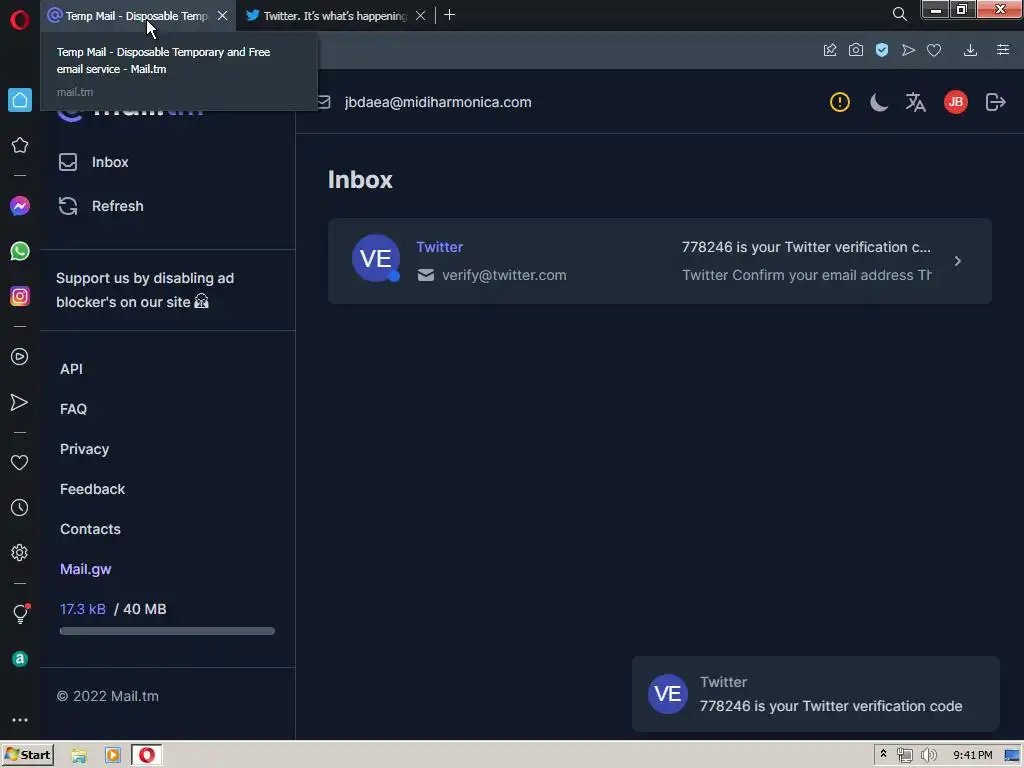
Task: Open the lightbulb tips icon in the sidebar
Action: pyautogui.click(x=20, y=613)
